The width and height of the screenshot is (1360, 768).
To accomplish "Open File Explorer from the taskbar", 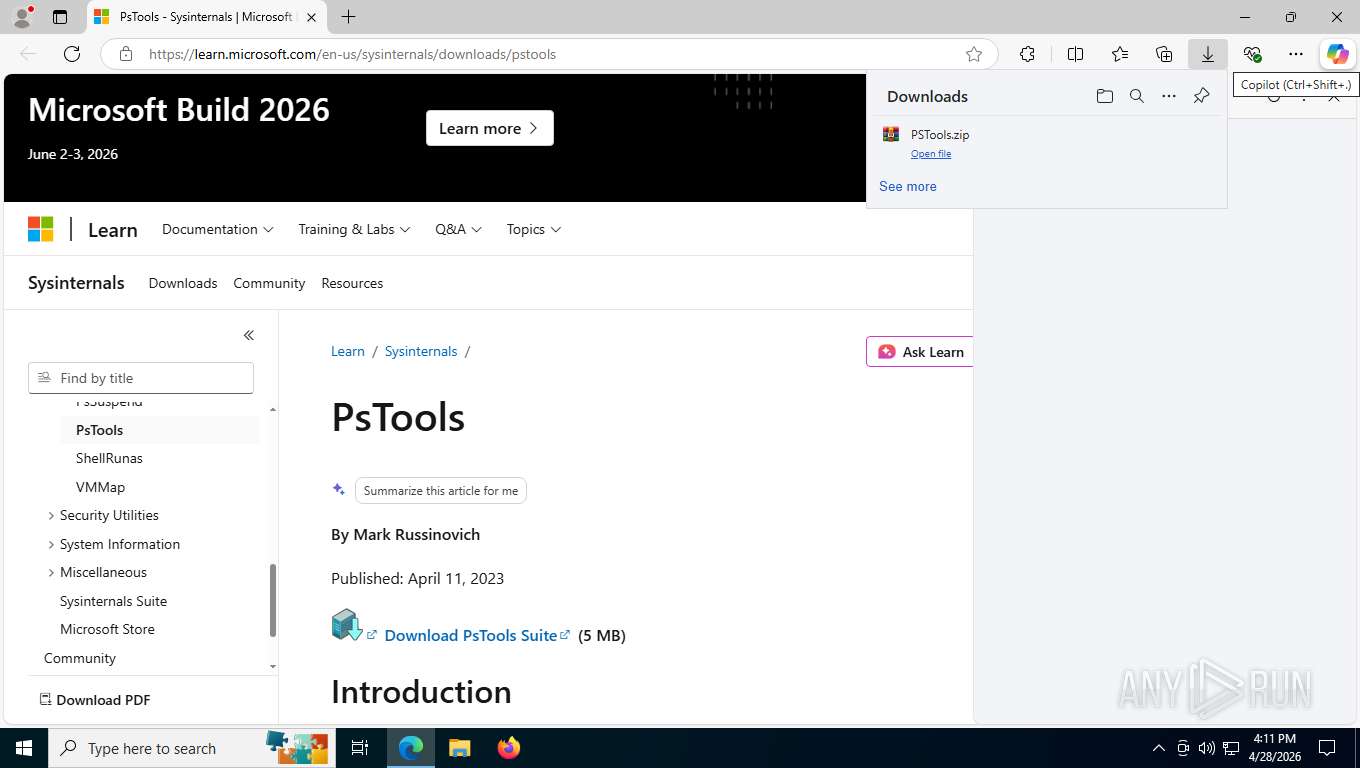I will (x=459, y=748).
